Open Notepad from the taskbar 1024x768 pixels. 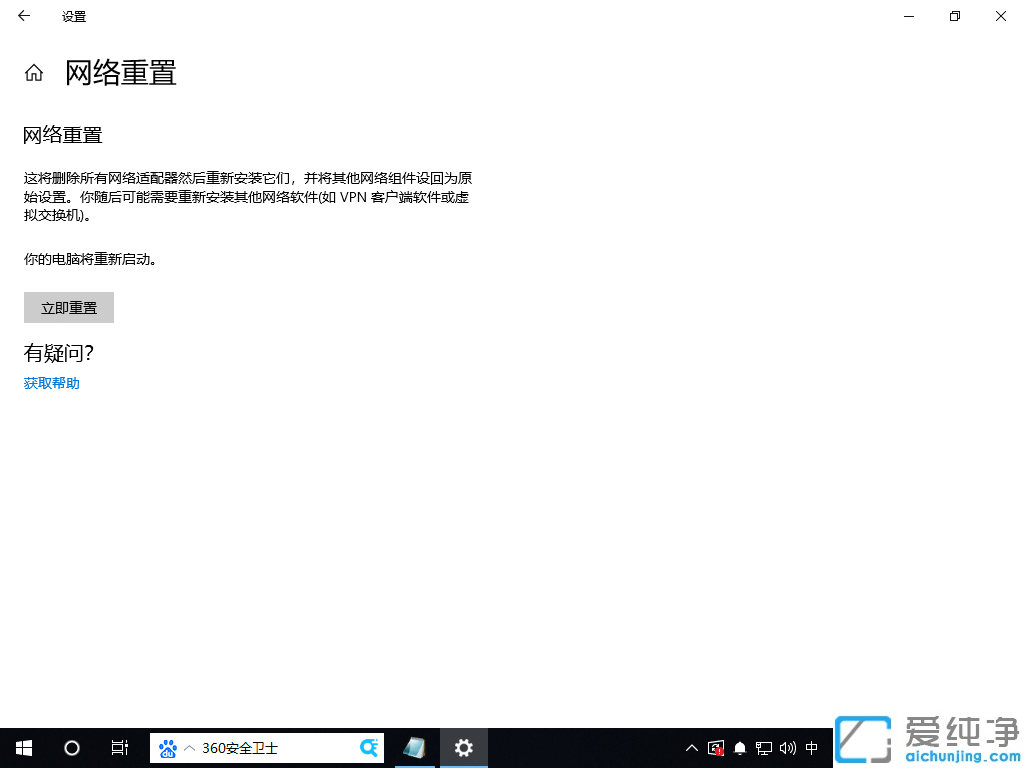[x=415, y=747]
